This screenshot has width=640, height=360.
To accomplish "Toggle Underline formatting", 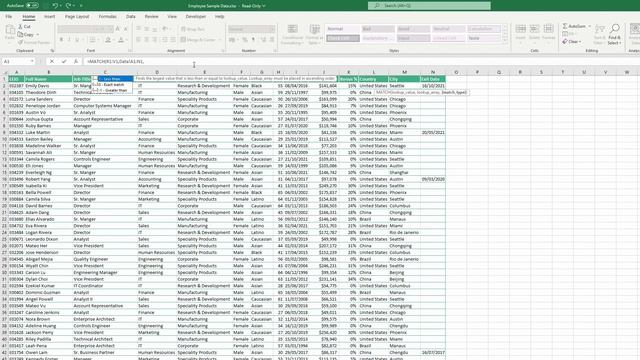I will [77, 40].
